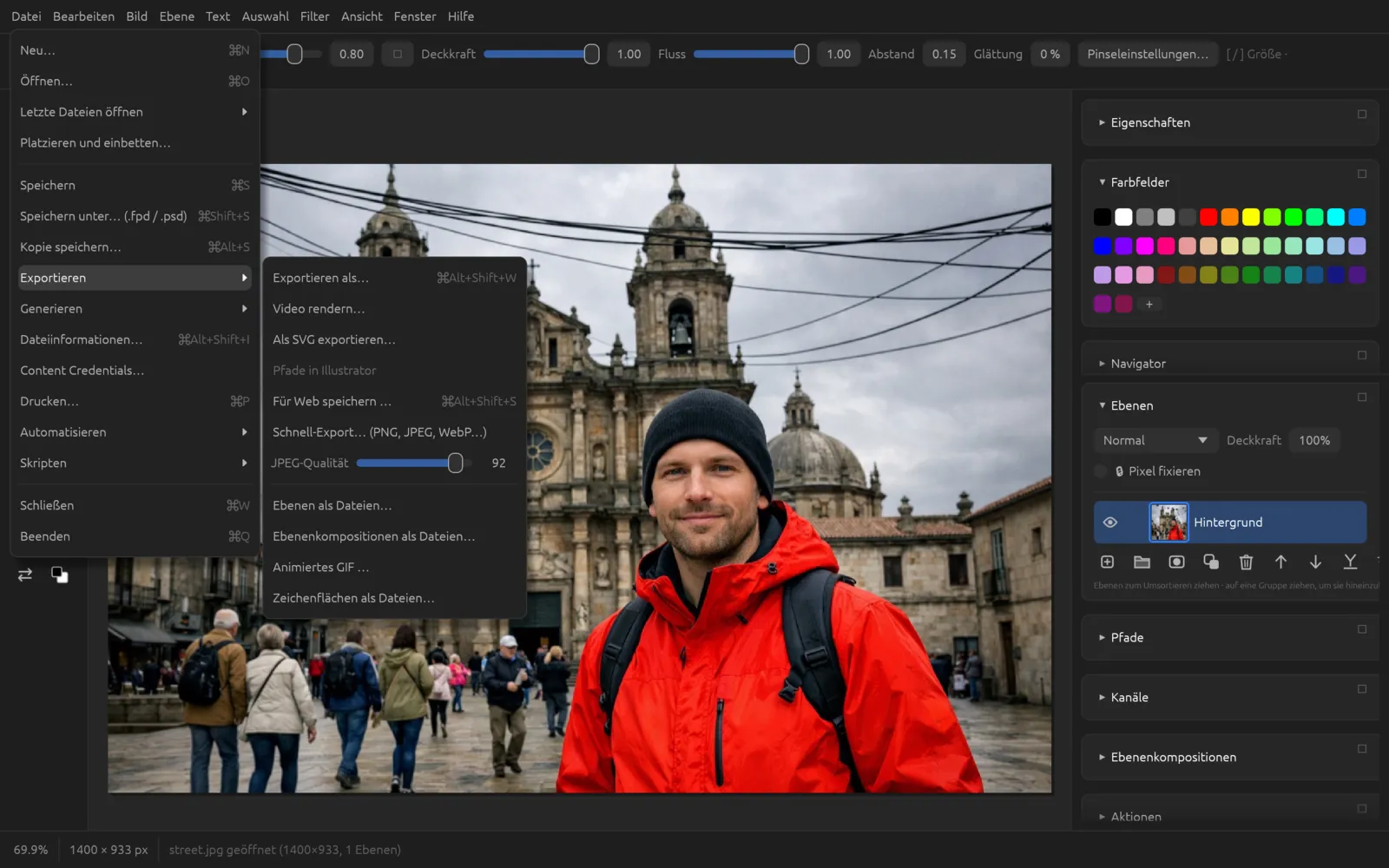This screenshot has height=868, width=1389.
Task: Click the Pinseleinstellungen… button
Action: tap(1147, 54)
